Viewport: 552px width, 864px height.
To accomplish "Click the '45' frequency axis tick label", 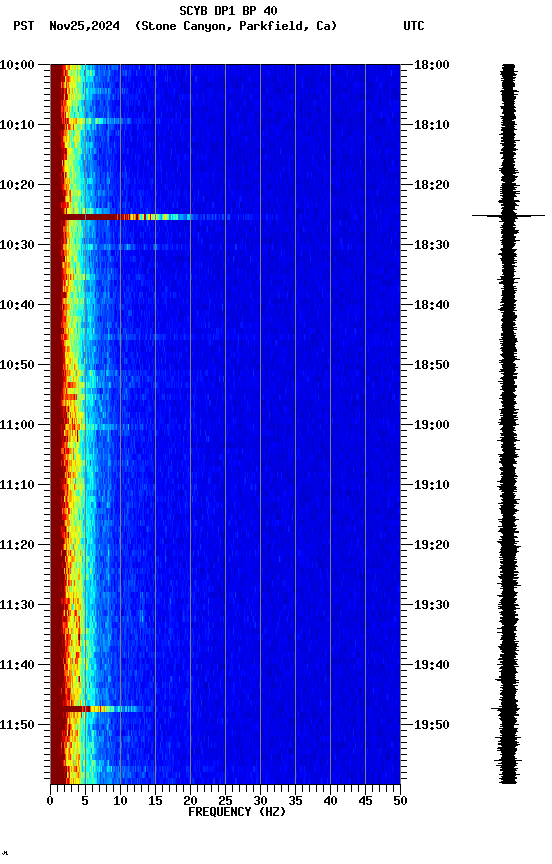I will [x=365, y=801].
